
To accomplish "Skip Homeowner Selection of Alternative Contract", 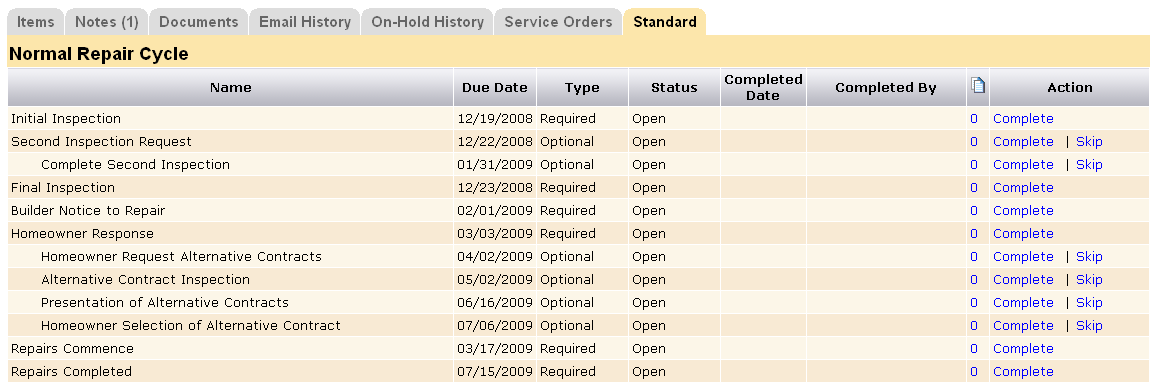I will [x=1089, y=326].
